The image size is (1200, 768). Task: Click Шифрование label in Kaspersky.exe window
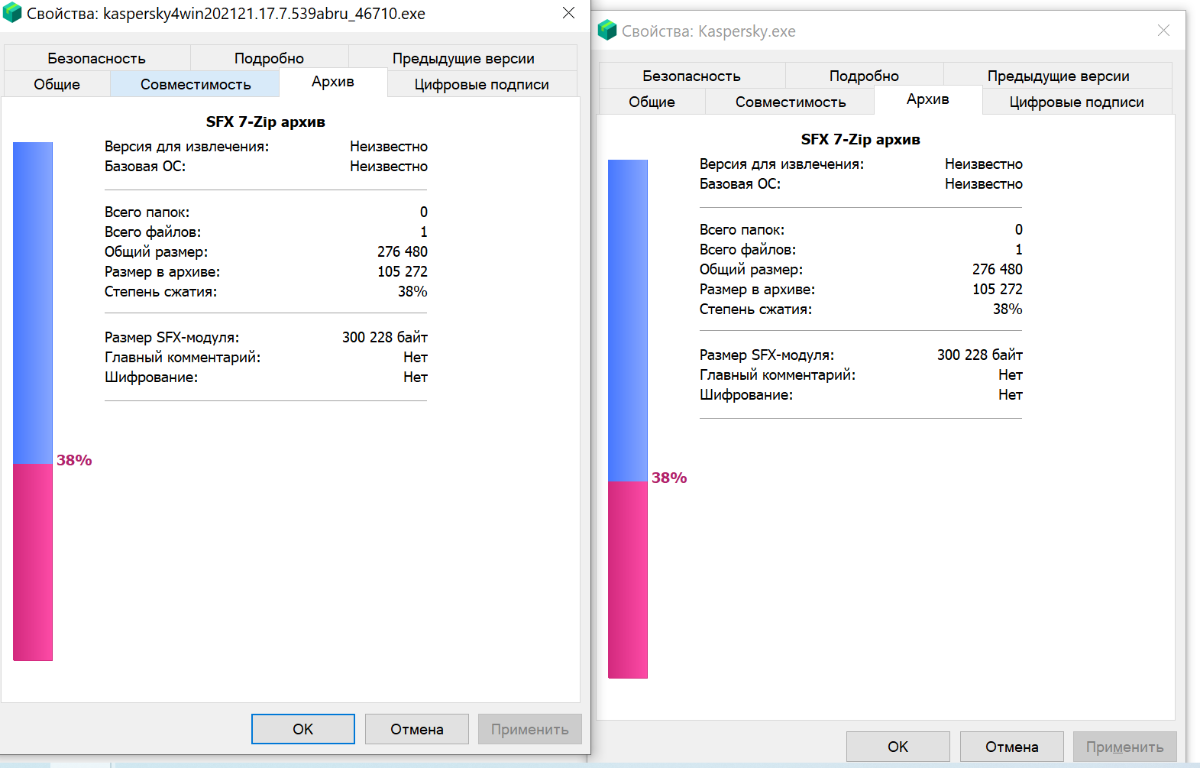tap(746, 394)
